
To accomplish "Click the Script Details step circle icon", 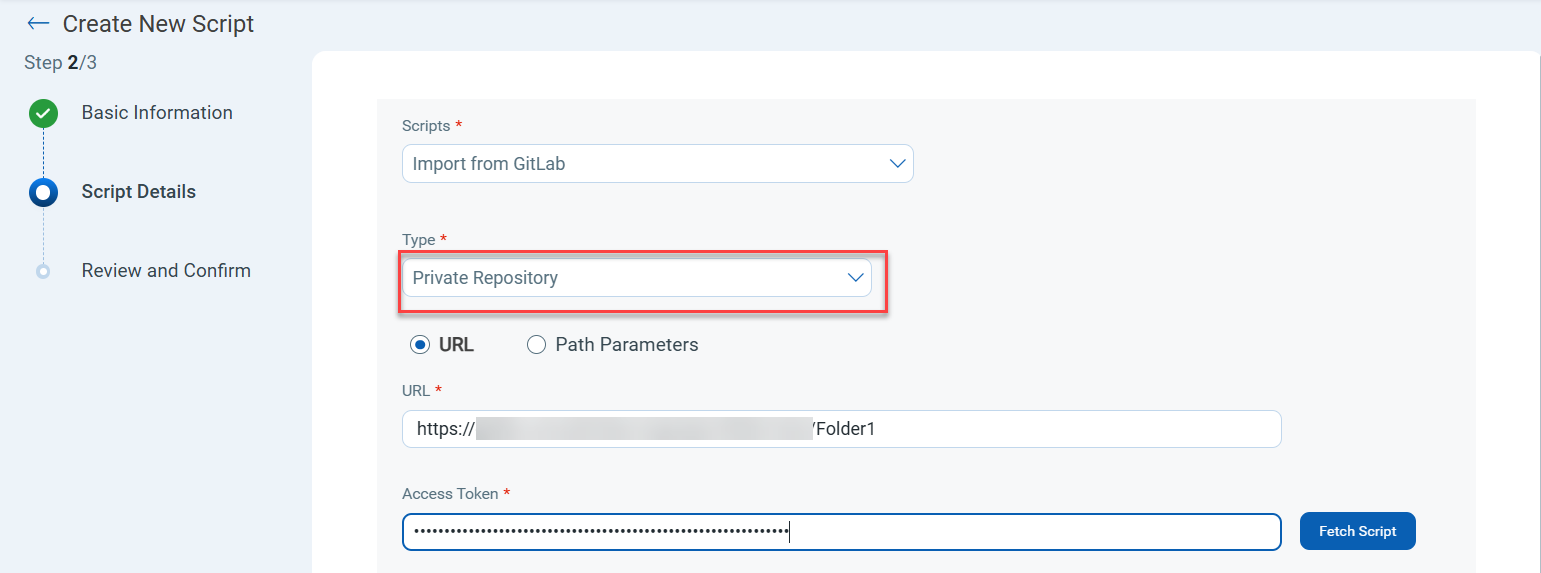I will tap(43, 192).
